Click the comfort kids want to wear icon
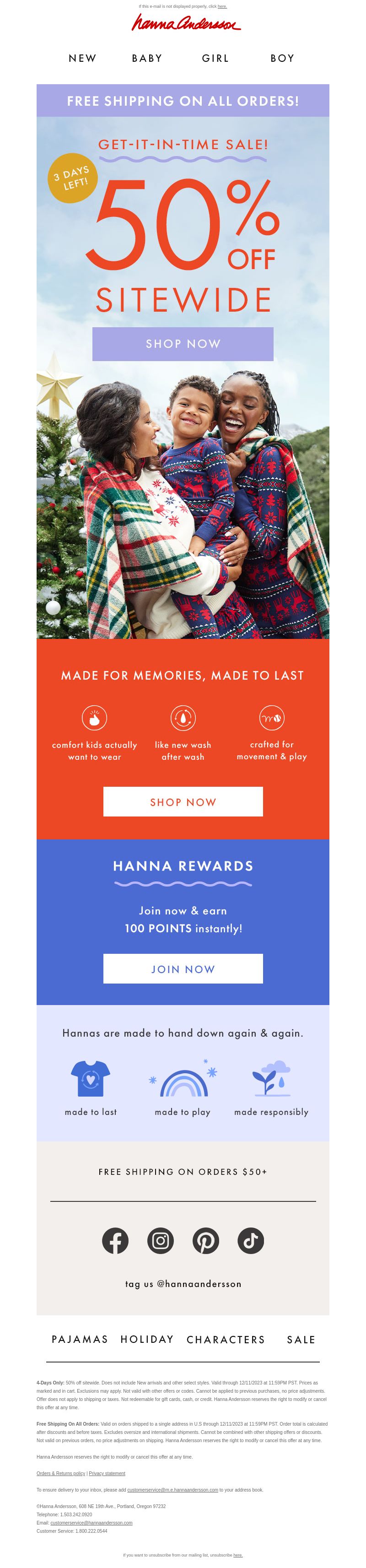The width and height of the screenshot is (366, 1568). point(94,718)
